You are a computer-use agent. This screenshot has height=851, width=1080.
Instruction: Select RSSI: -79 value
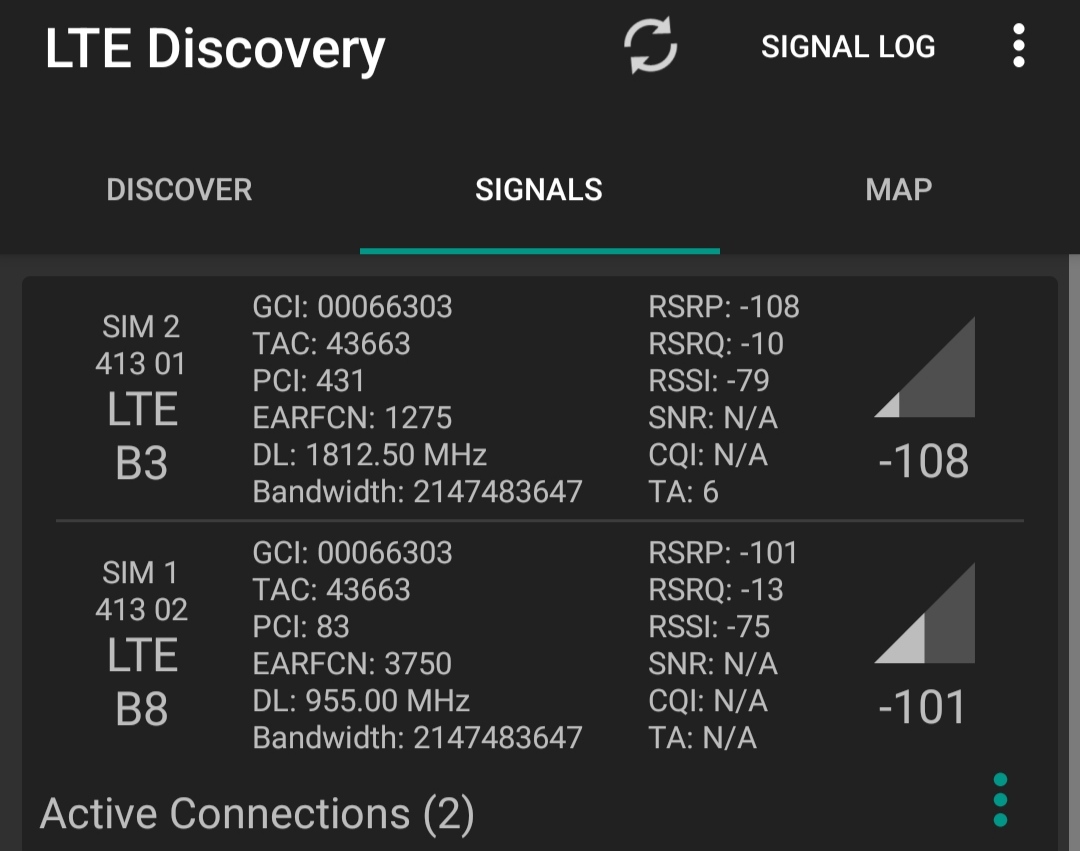pyautogui.click(x=709, y=381)
